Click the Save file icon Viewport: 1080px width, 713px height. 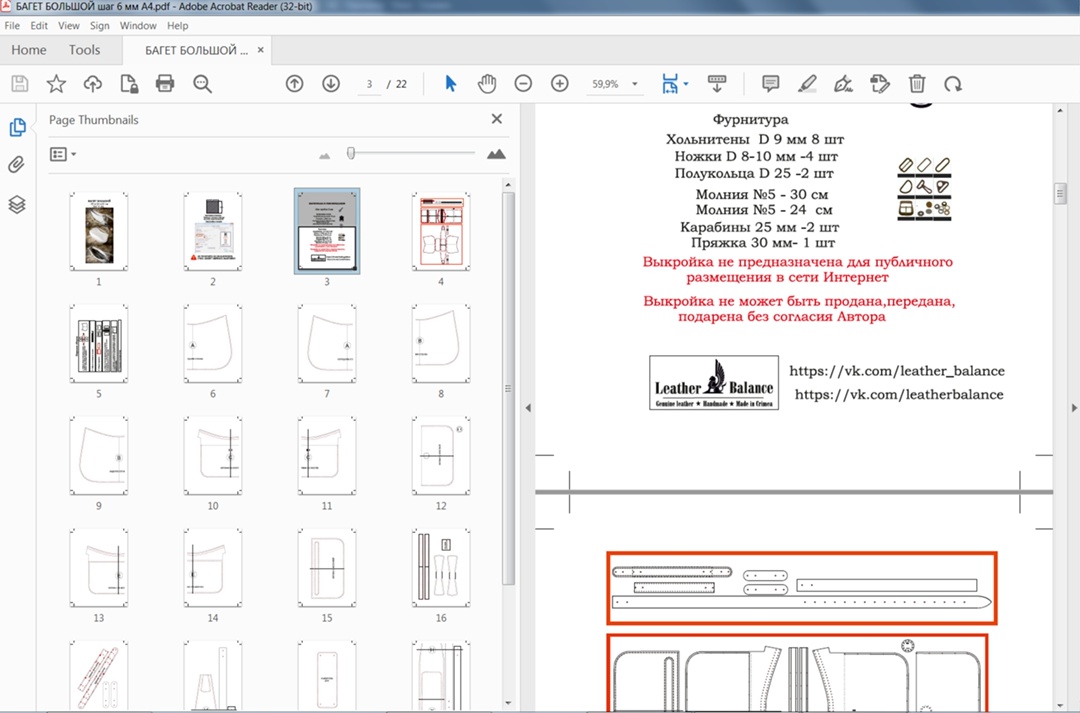click(19, 84)
